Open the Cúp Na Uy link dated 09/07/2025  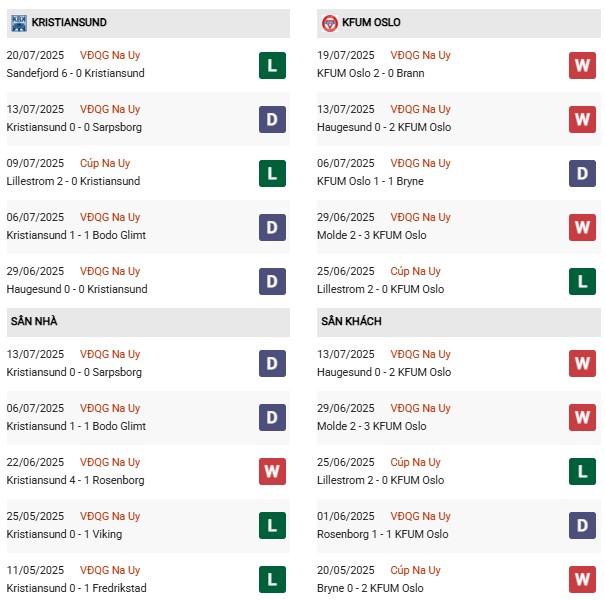click(110, 163)
